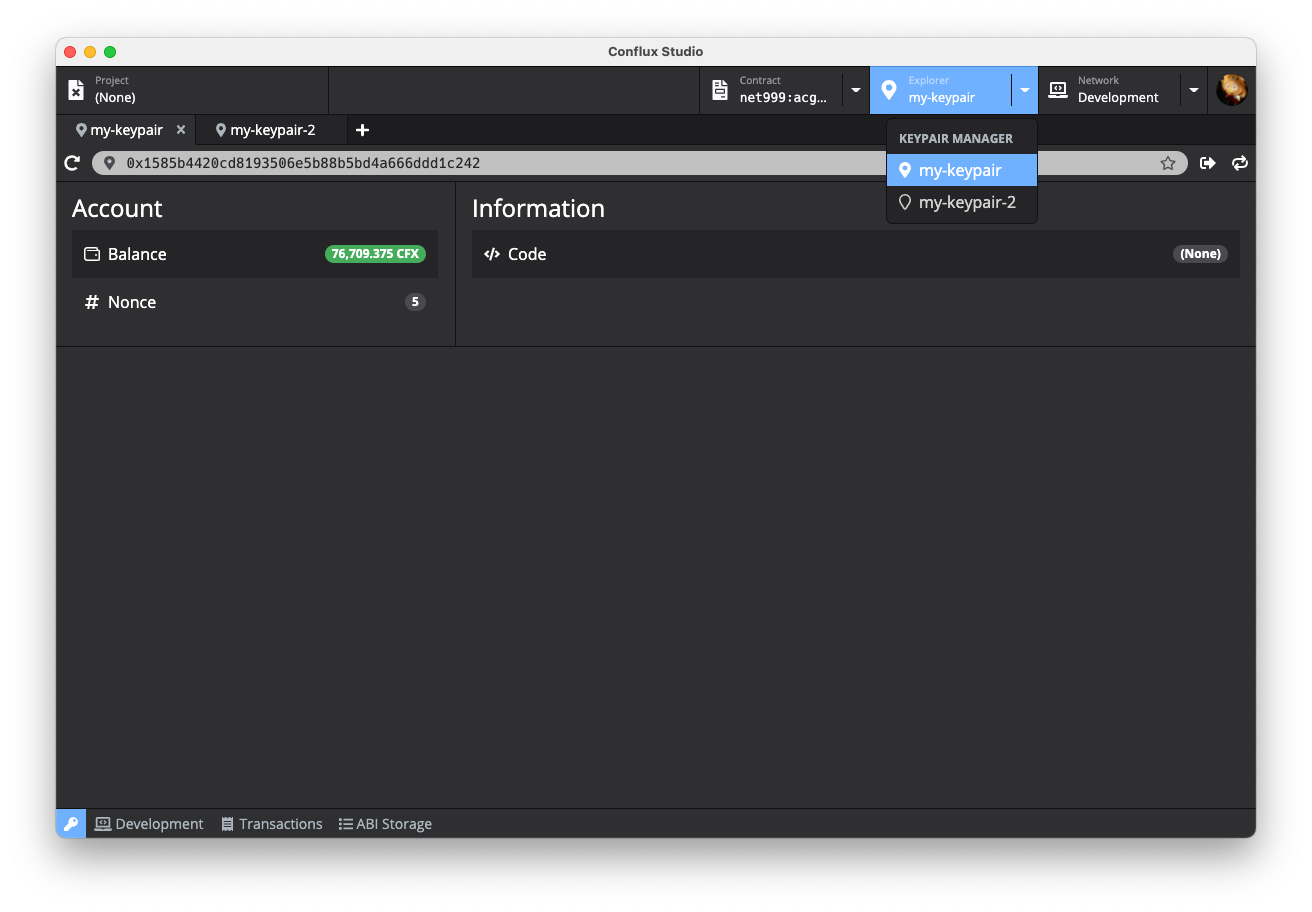The image size is (1312, 912).
Task: Click the transfer arrow icon
Action: pyautogui.click(x=1208, y=163)
